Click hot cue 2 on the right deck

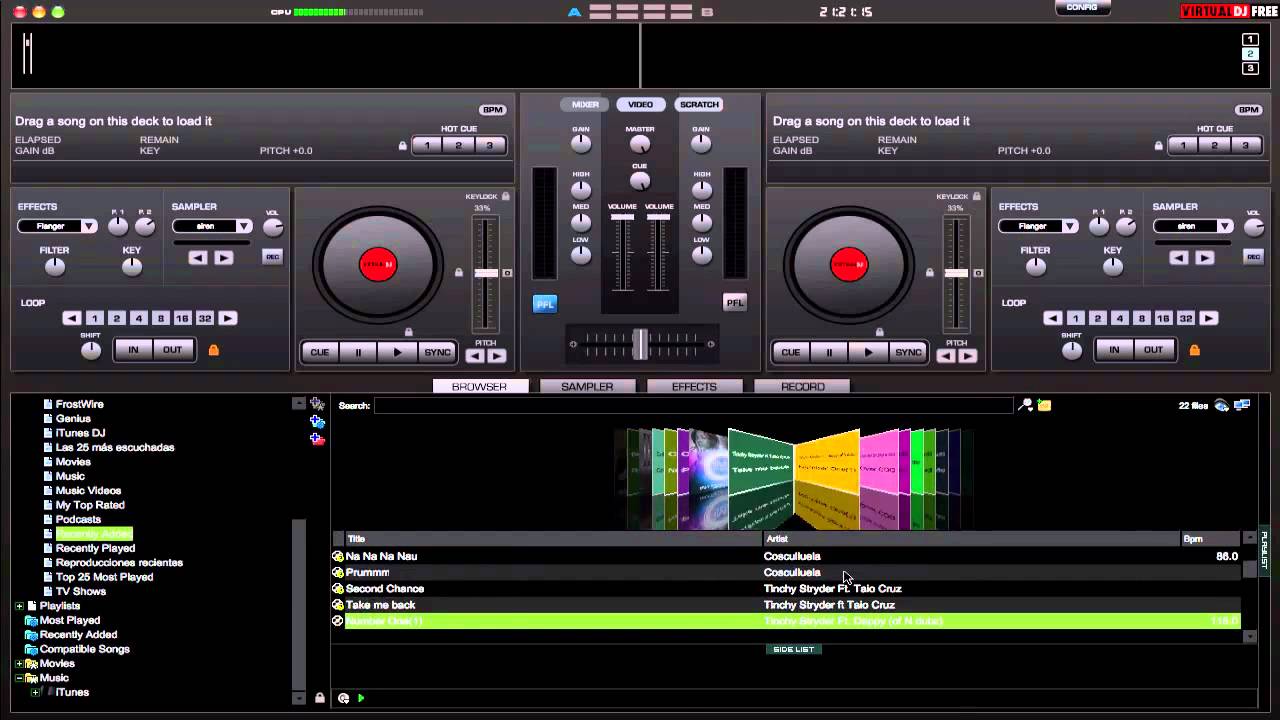(1214, 146)
